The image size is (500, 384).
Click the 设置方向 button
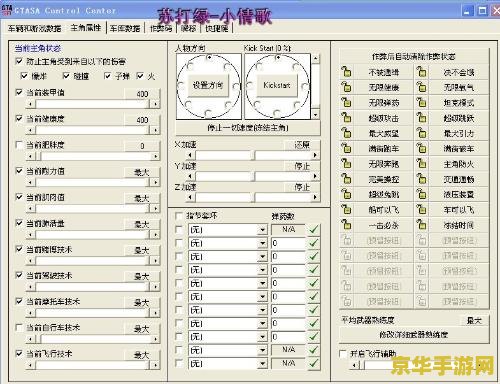tap(208, 85)
